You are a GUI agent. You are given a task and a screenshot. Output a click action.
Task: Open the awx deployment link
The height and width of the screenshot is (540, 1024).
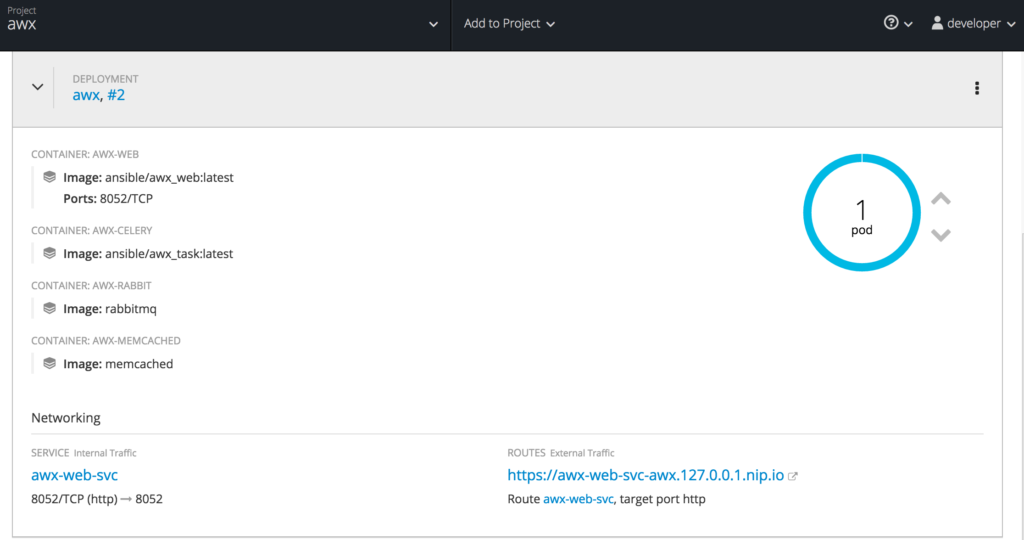(x=86, y=95)
